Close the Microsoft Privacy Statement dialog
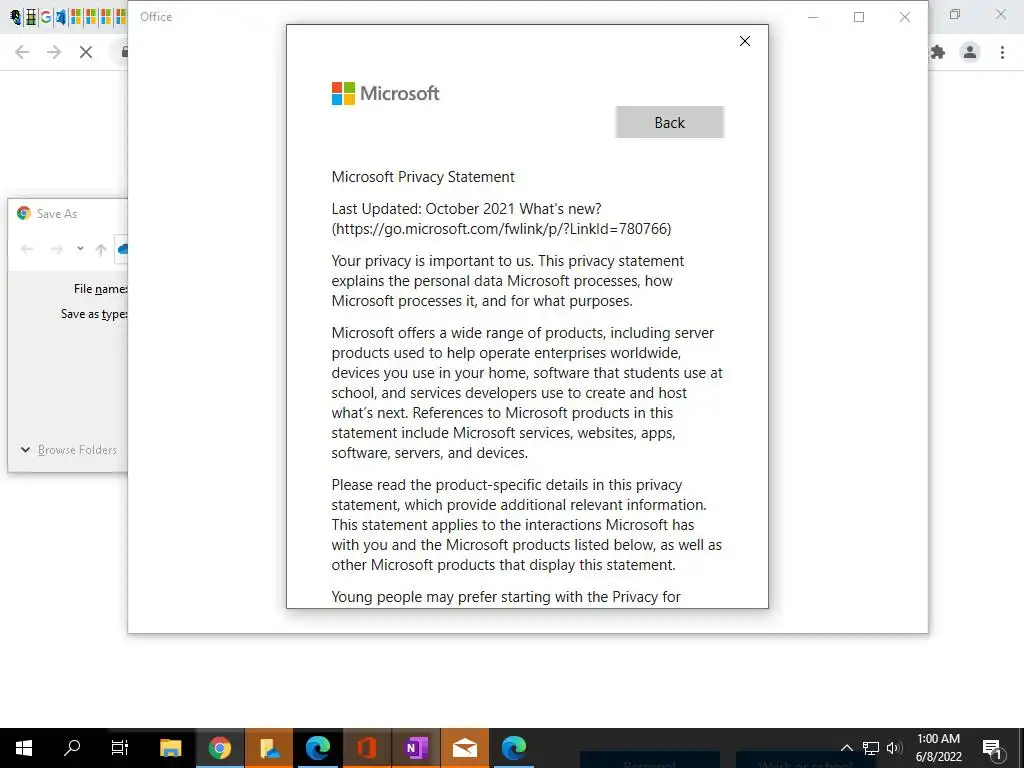The width and height of the screenshot is (1024, 768). click(x=744, y=41)
